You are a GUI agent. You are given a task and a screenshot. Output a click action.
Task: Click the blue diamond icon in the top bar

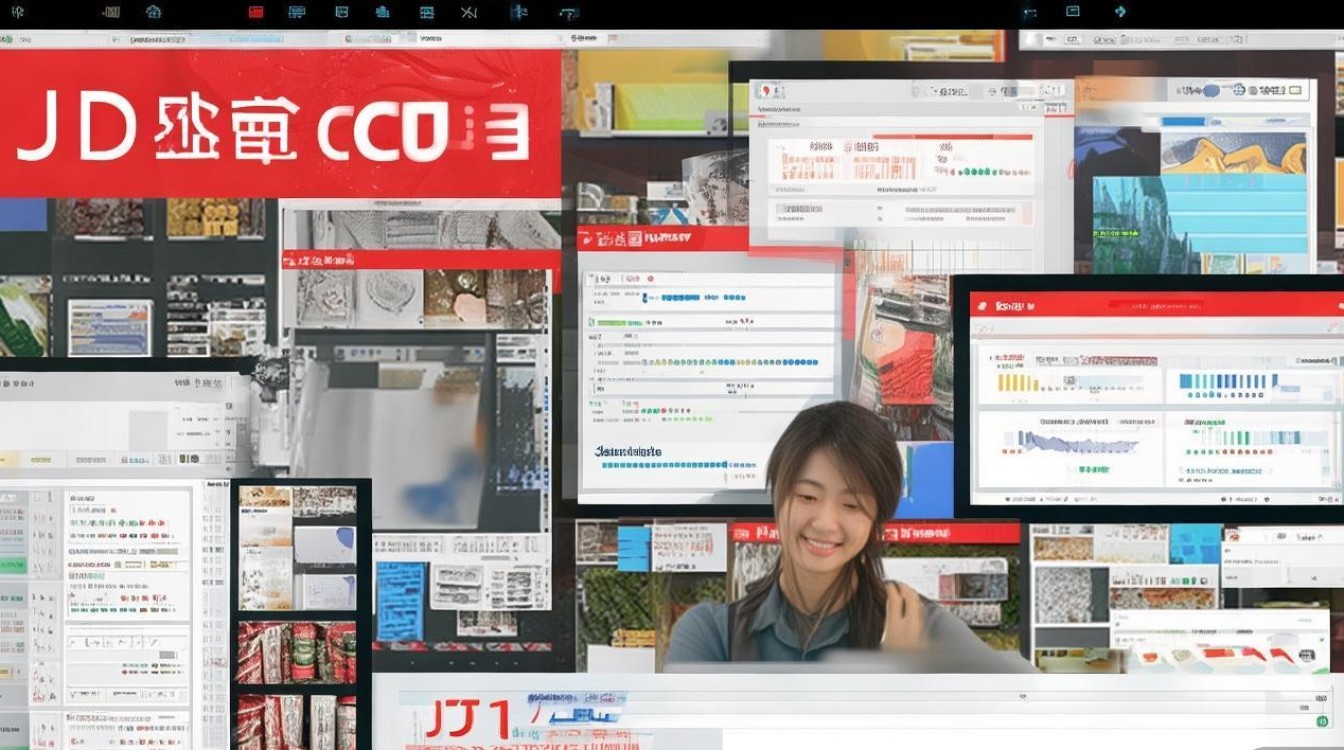click(x=1121, y=12)
